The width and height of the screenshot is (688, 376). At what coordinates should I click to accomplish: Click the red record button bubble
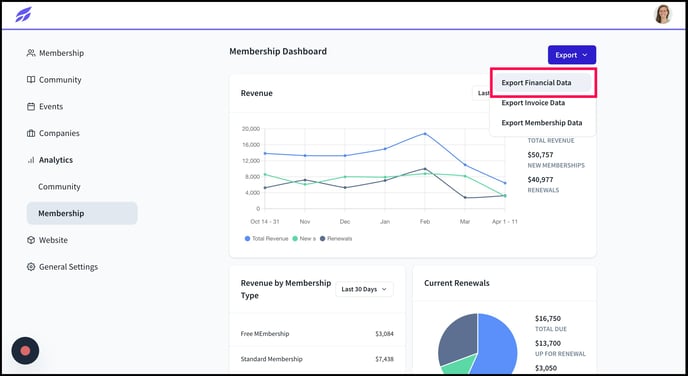point(25,351)
